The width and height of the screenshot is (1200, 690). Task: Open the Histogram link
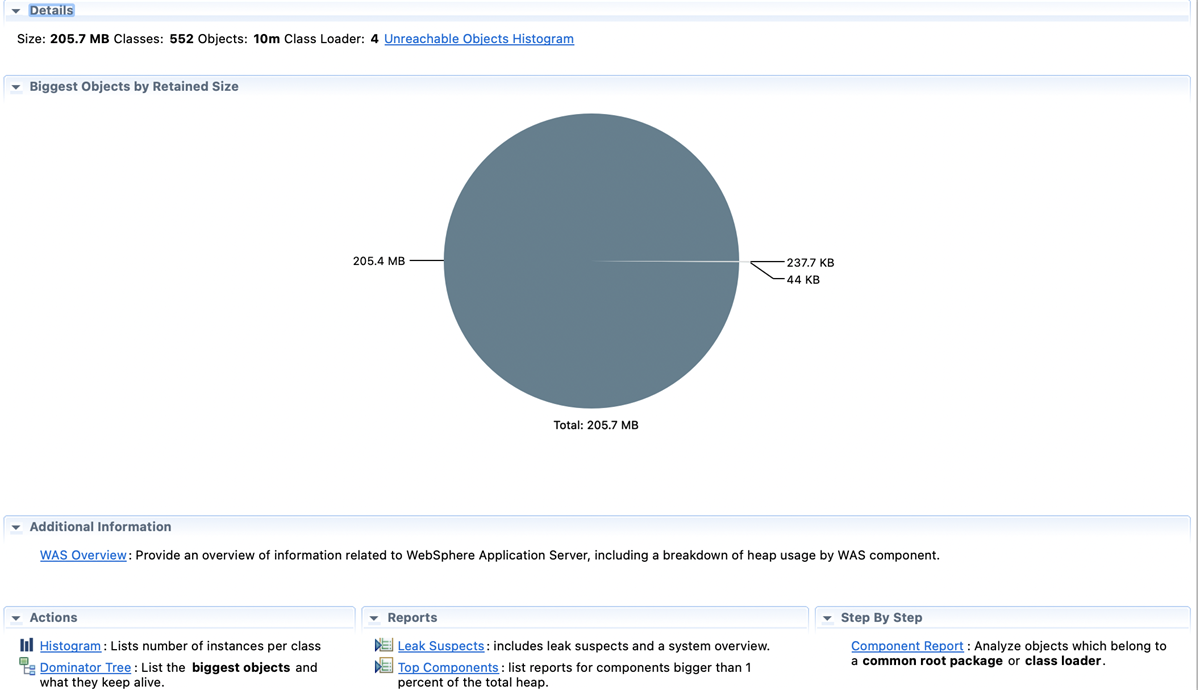coord(70,646)
